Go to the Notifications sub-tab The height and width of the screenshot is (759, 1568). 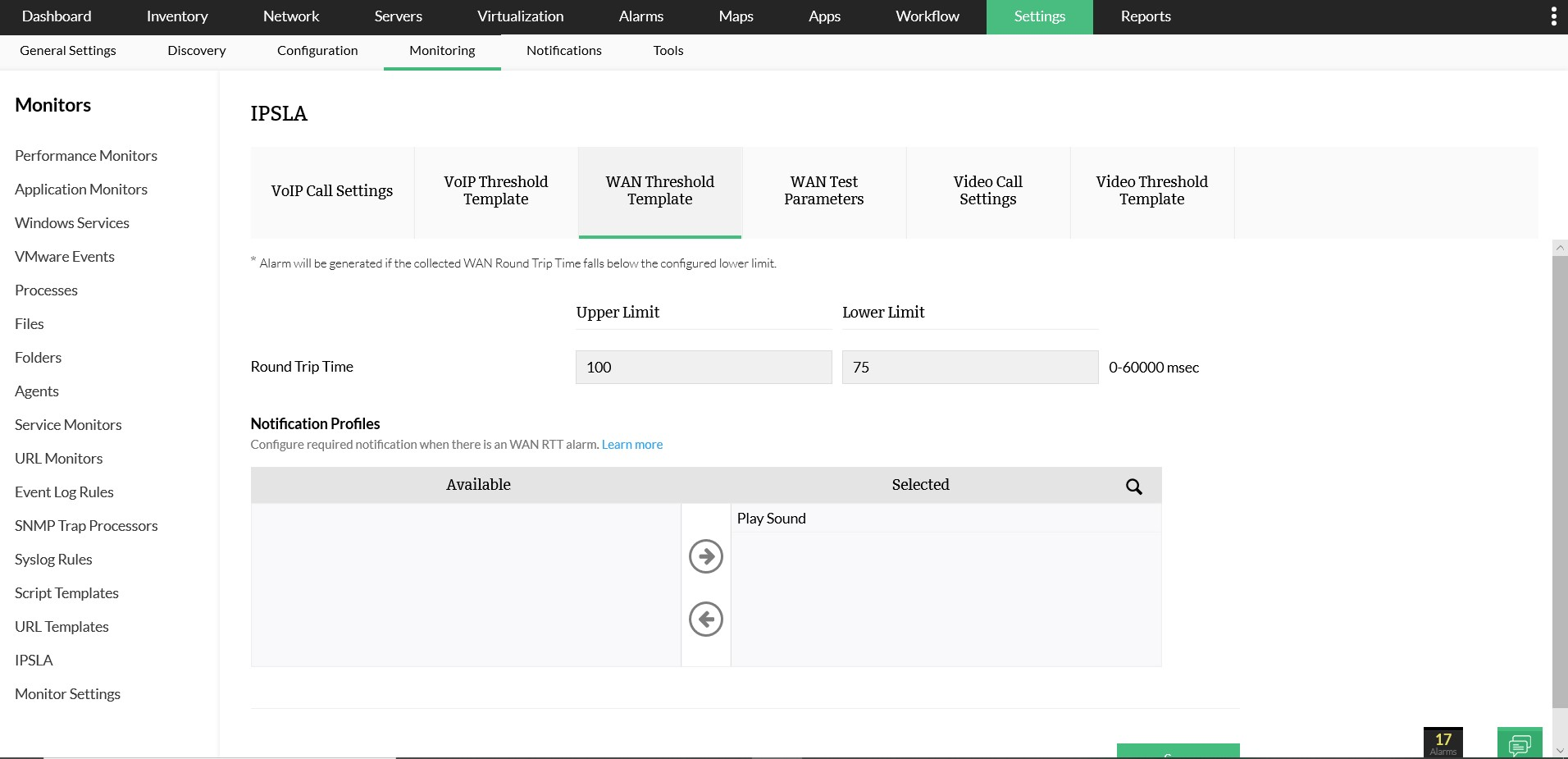coord(563,51)
